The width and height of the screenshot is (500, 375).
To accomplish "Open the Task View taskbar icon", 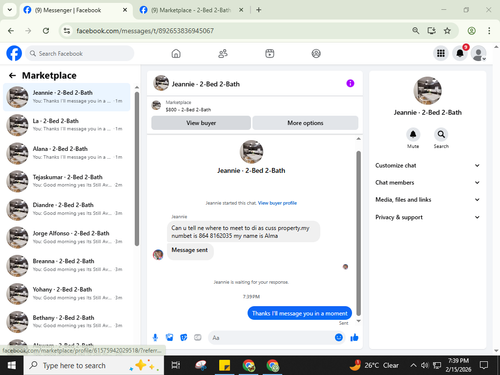I will (176, 366).
